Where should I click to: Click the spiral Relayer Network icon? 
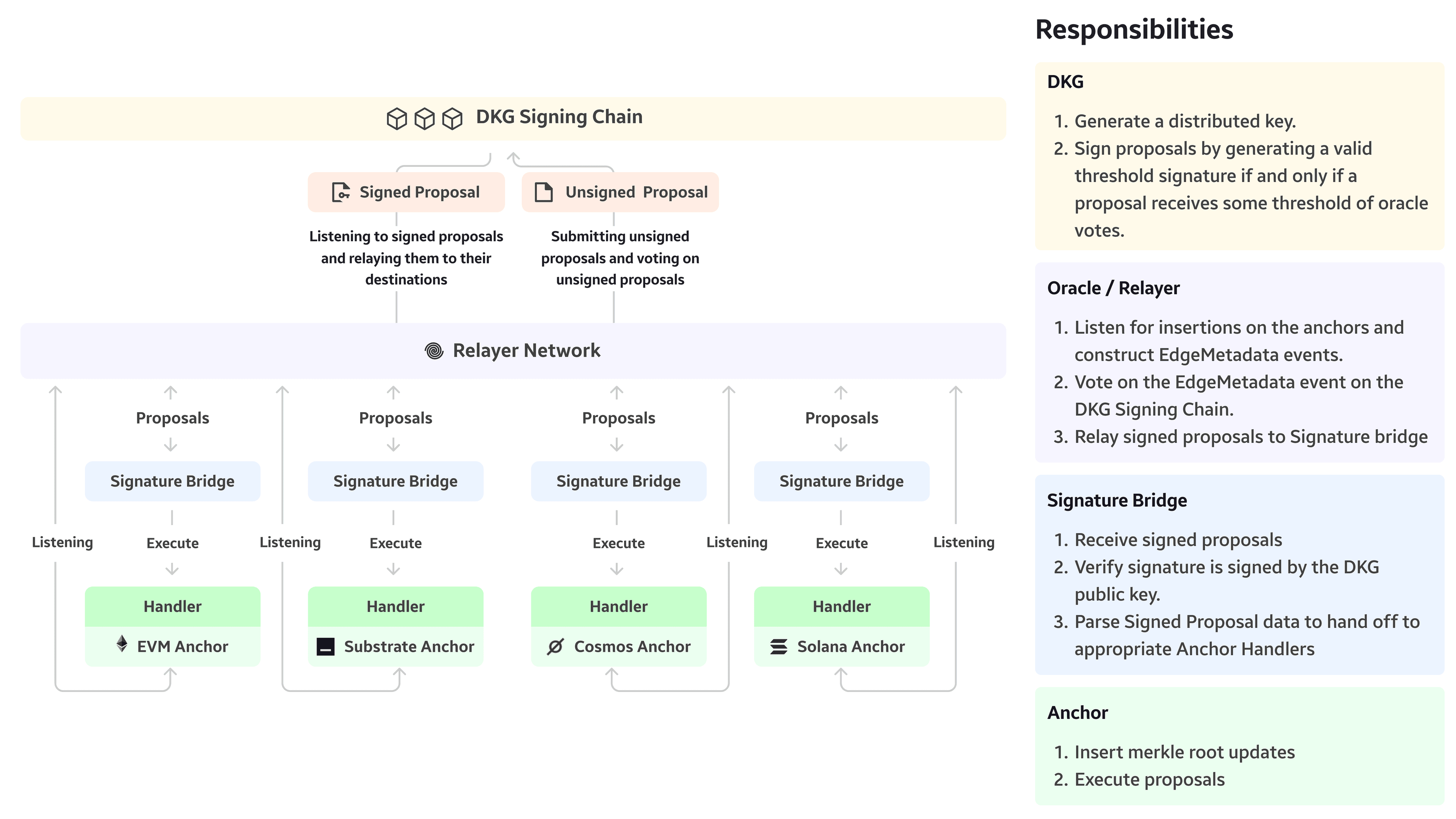[x=434, y=351]
